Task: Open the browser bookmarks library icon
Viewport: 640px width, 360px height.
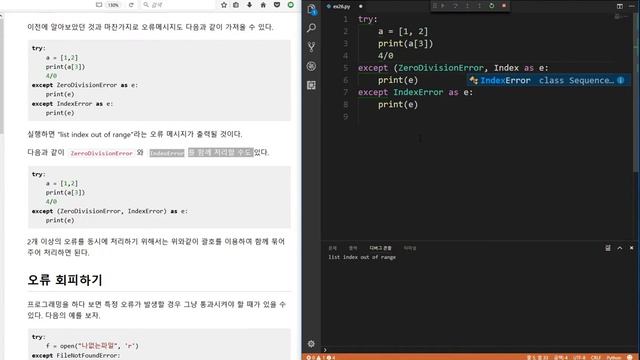Action: point(236,5)
